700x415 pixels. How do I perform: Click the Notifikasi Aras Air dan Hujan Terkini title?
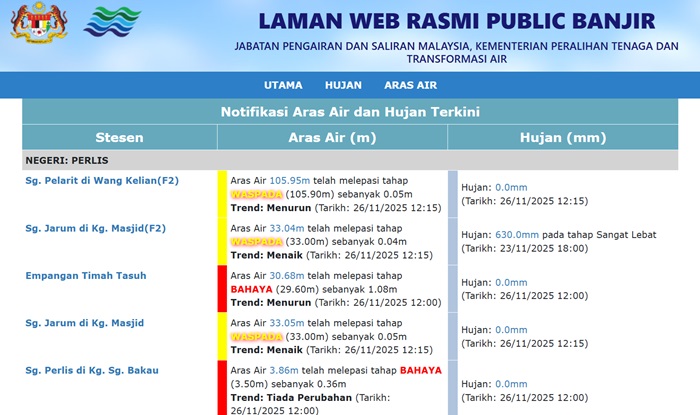click(350, 112)
